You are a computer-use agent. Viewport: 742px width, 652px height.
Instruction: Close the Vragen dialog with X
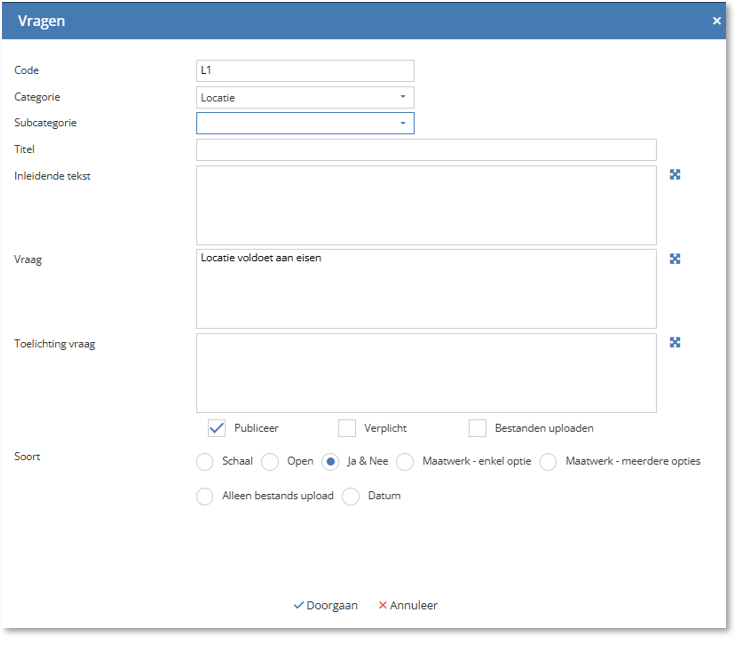click(x=716, y=21)
